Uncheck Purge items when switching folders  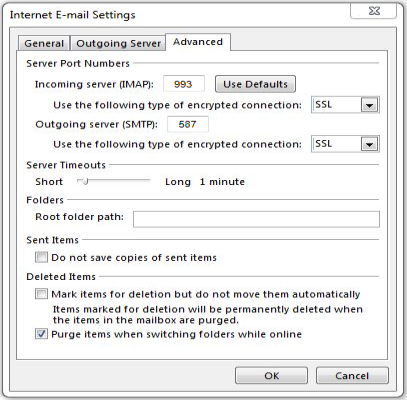[41, 334]
